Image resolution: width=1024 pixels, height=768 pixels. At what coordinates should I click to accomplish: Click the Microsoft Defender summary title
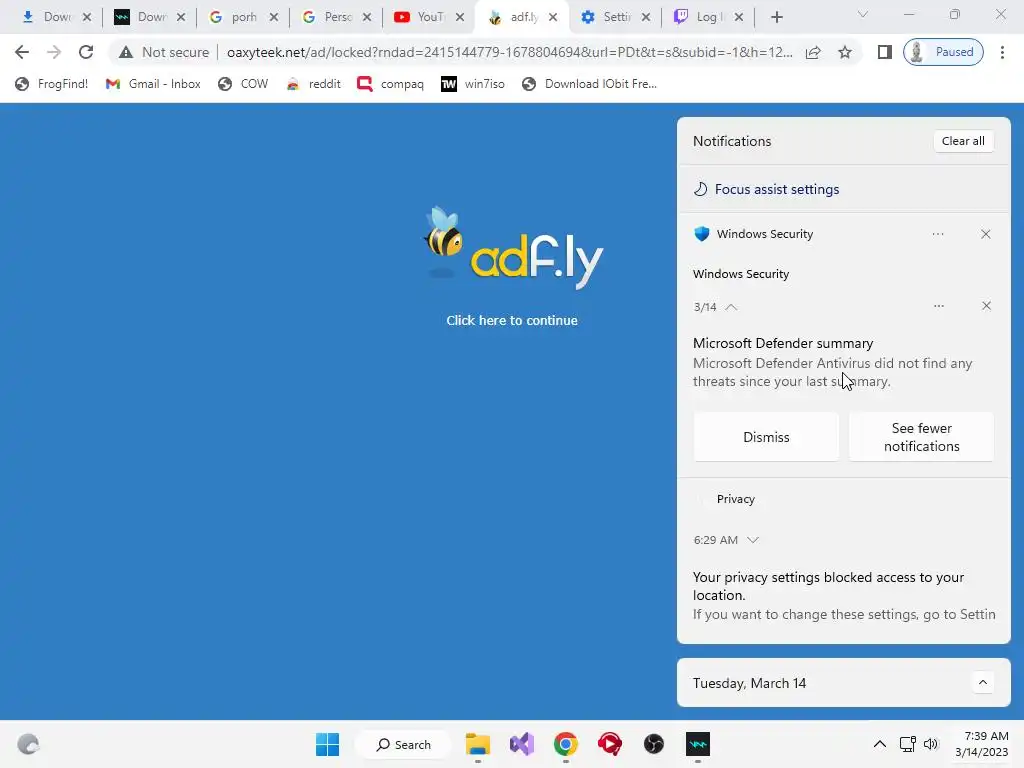(783, 344)
